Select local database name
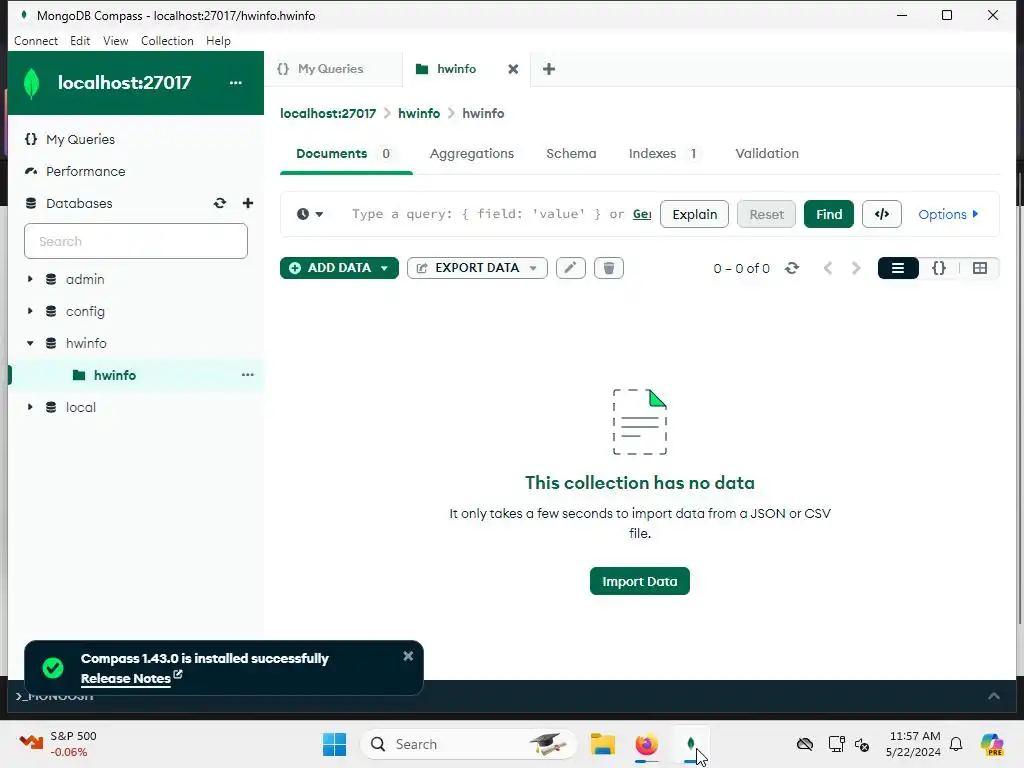The height and width of the screenshot is (768, 1024). [81, 407]
